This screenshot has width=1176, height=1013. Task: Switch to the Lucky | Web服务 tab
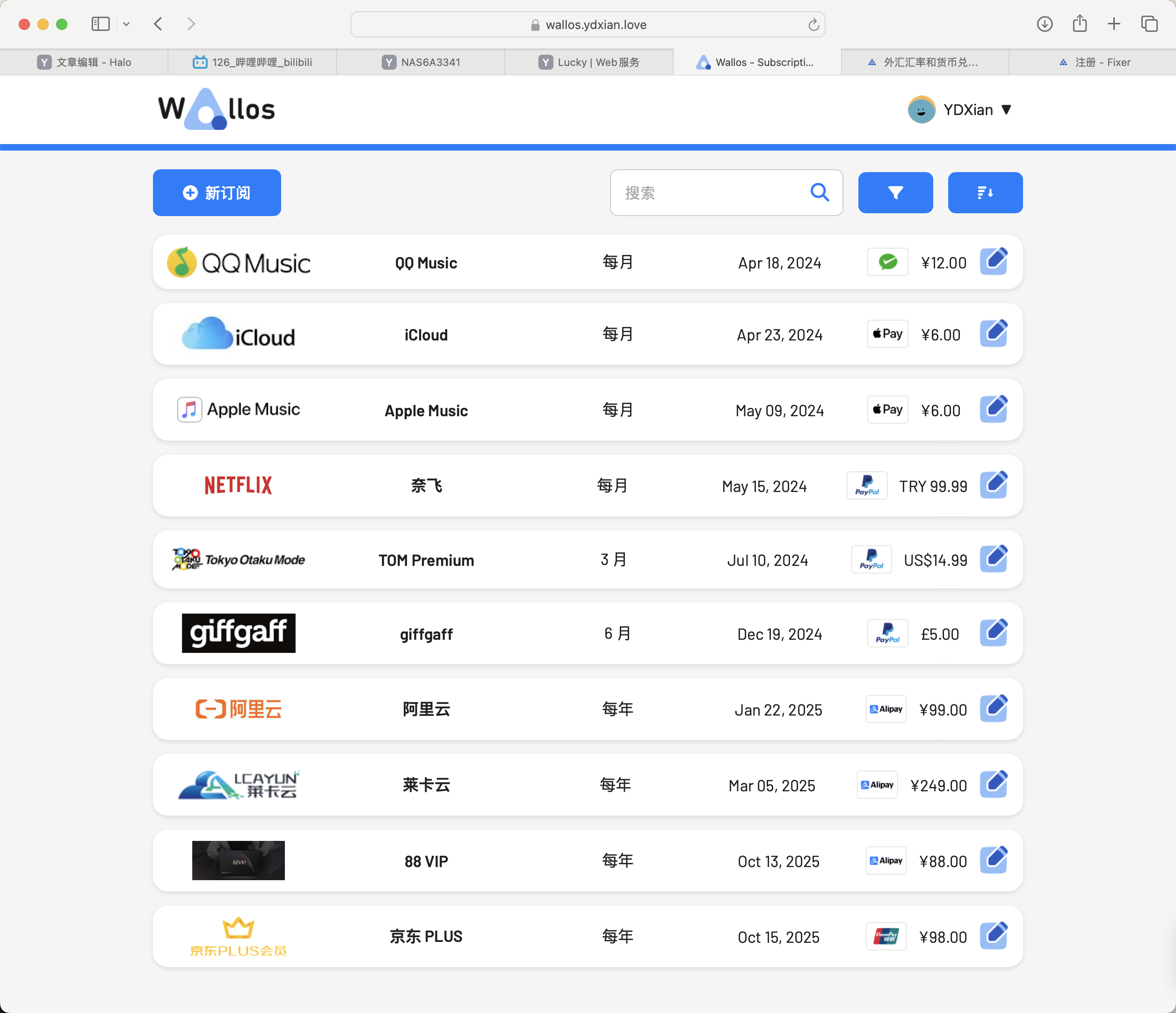589,62
